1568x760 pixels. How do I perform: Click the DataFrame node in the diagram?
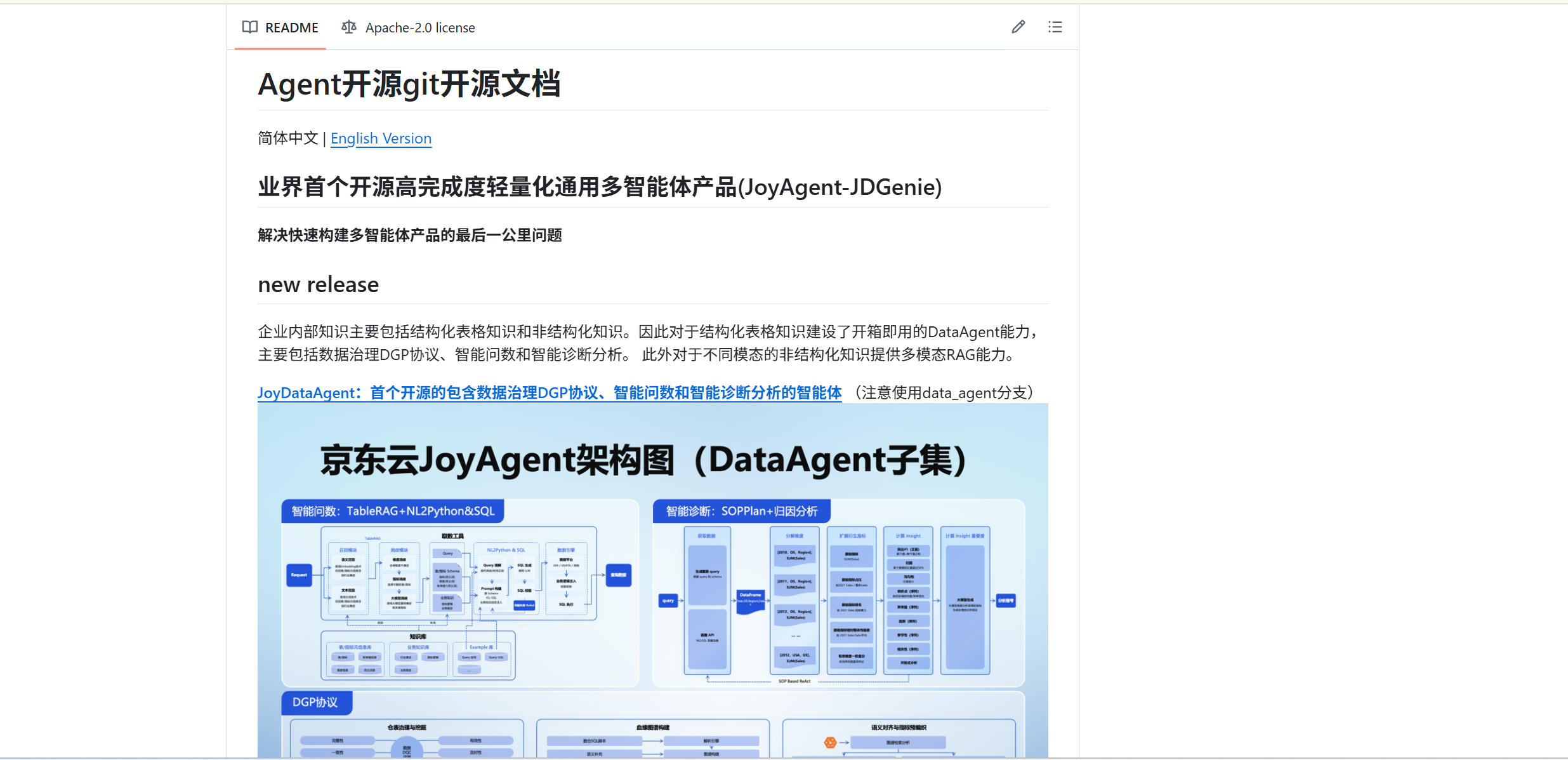pos(750,600)
